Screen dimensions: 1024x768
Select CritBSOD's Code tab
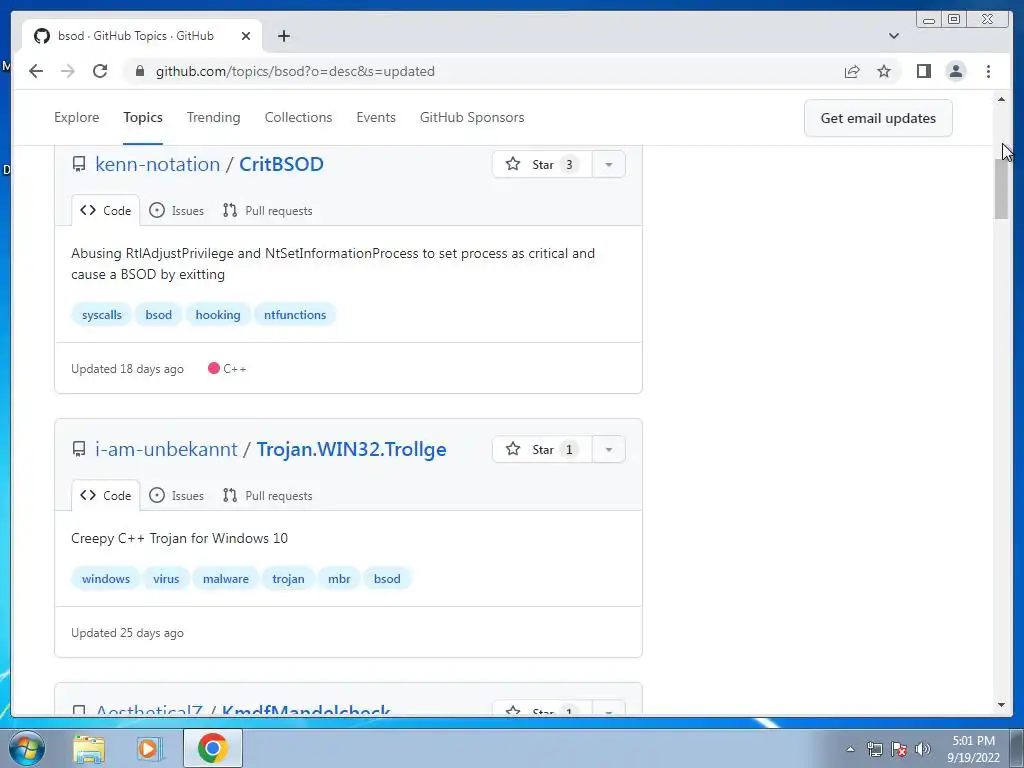pos(105,210)
